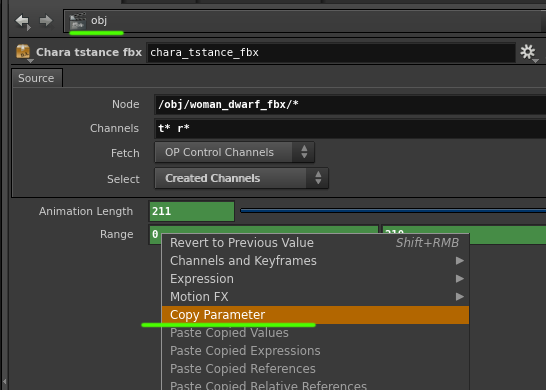
Task: Click the obj network clapperboard icon
Action: pos(77,21)
